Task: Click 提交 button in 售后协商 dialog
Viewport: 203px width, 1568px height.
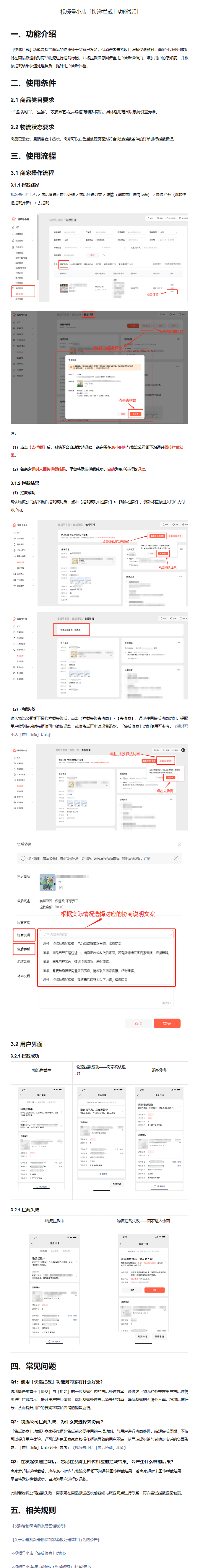Action: click(x=167, y=1023)
